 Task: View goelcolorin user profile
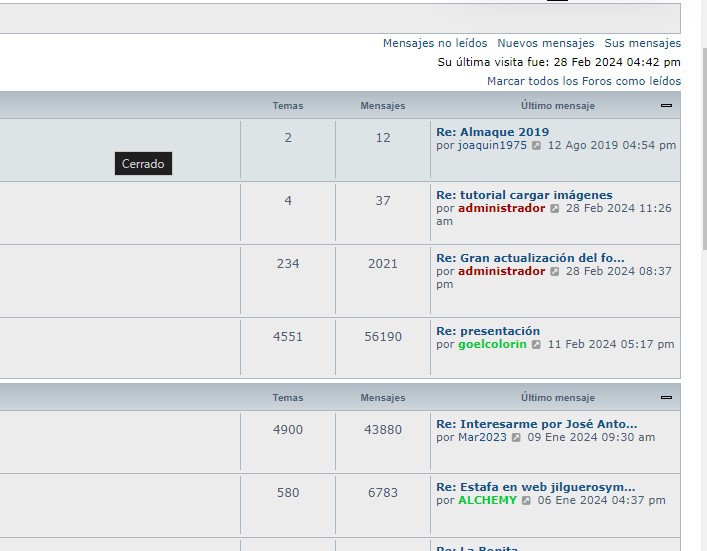[492, 345]
